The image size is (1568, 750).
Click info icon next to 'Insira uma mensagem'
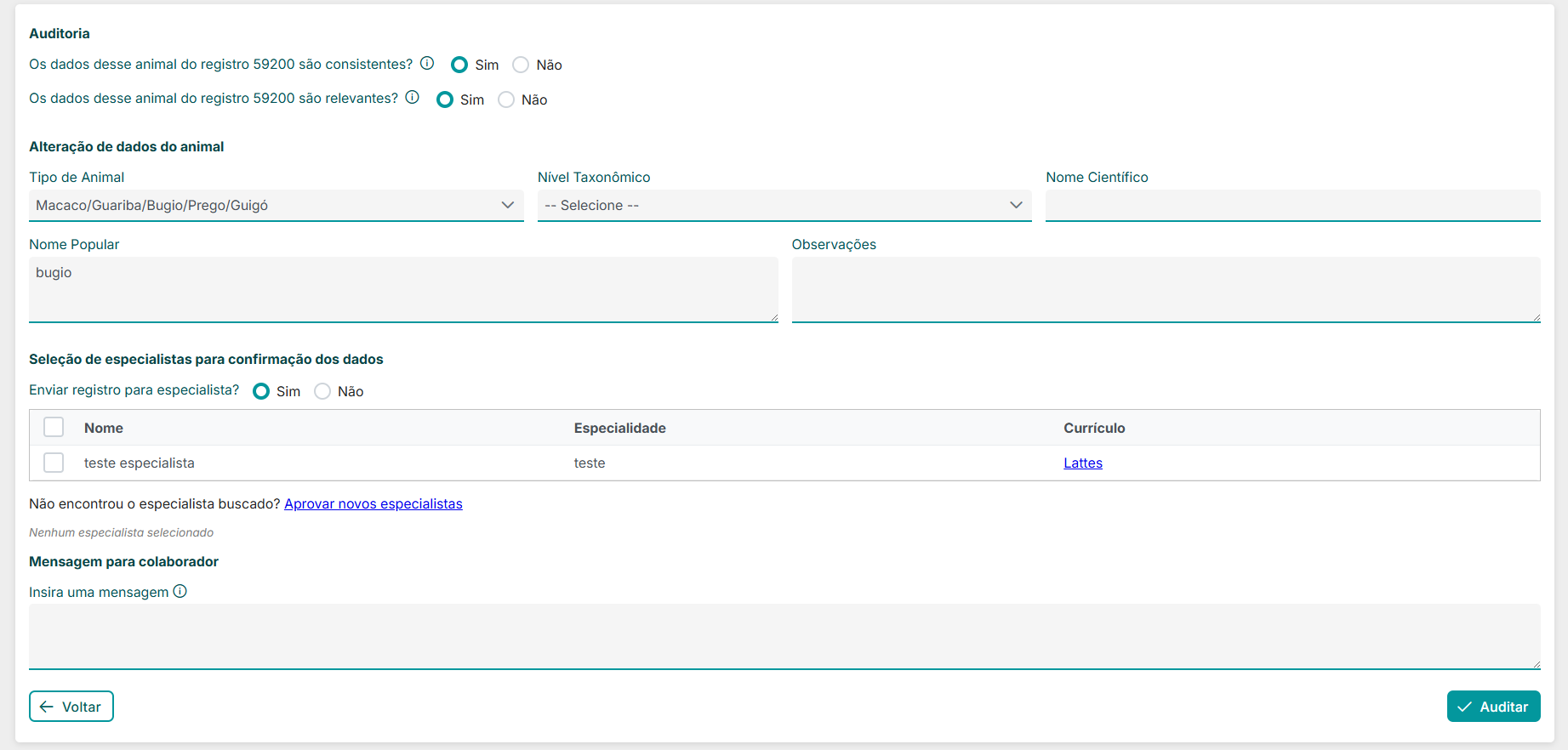(x=180, y=592)
